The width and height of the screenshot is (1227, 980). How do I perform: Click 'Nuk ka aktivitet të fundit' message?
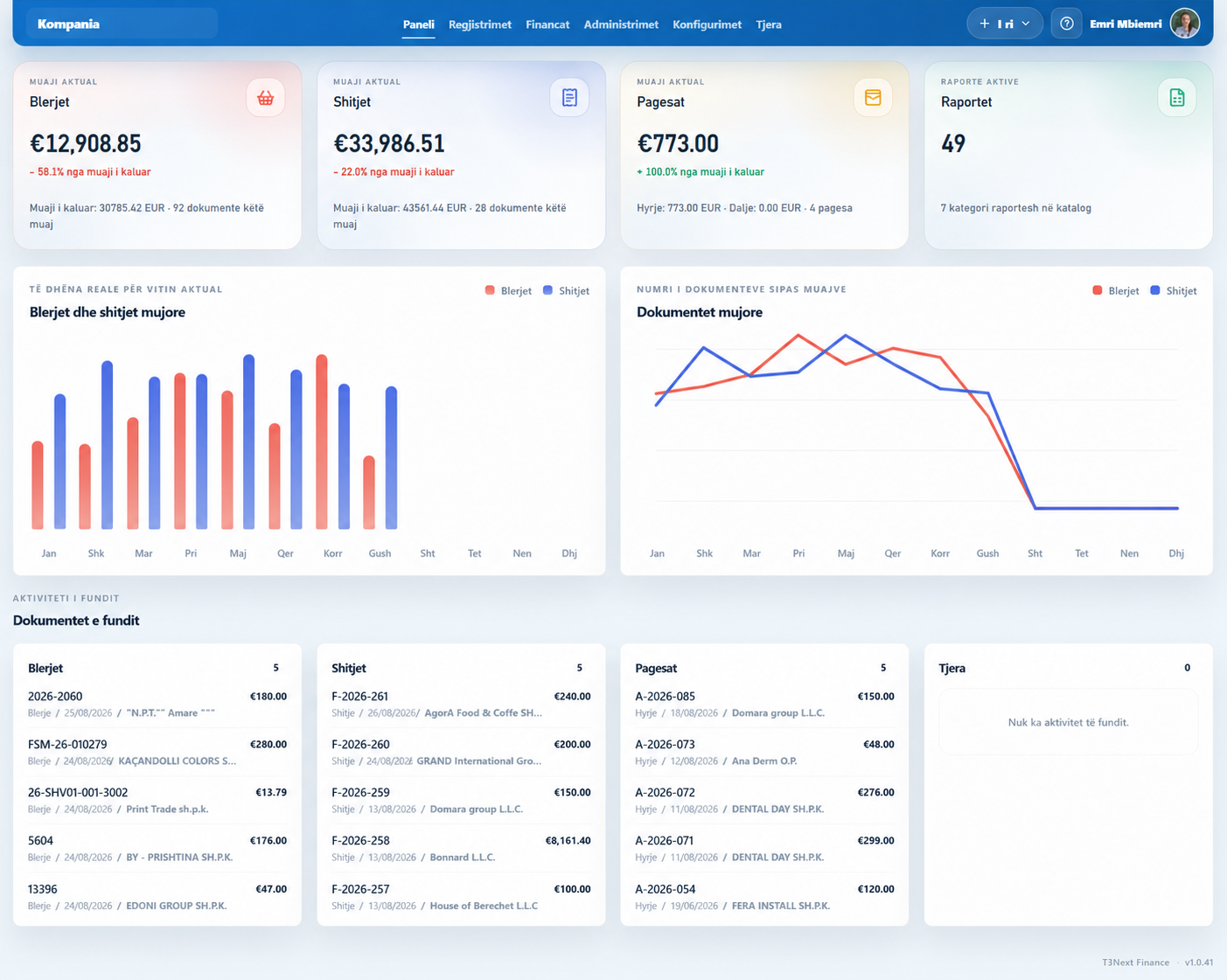click(x=1068, y=722)
